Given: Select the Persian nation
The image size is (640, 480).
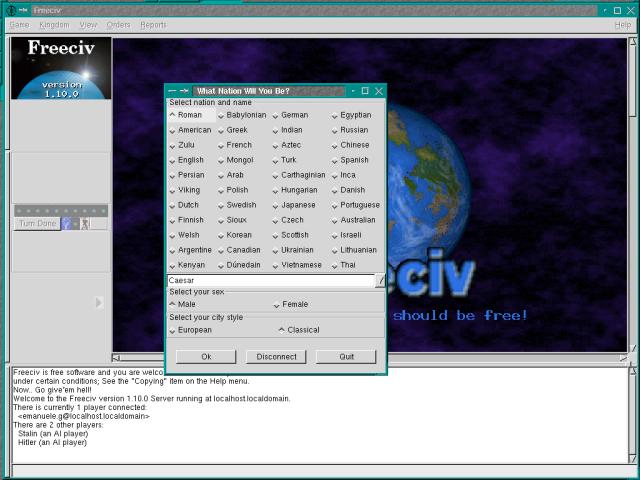Looking at the screenshot, I should point(187,175).
